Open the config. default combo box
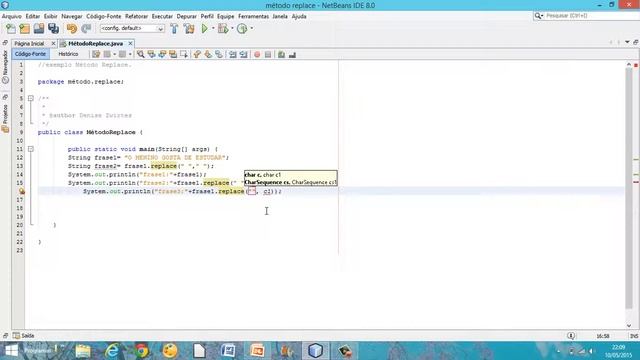Image resolution: width=640 pixels, height=360 pixels. pos(132,28)
